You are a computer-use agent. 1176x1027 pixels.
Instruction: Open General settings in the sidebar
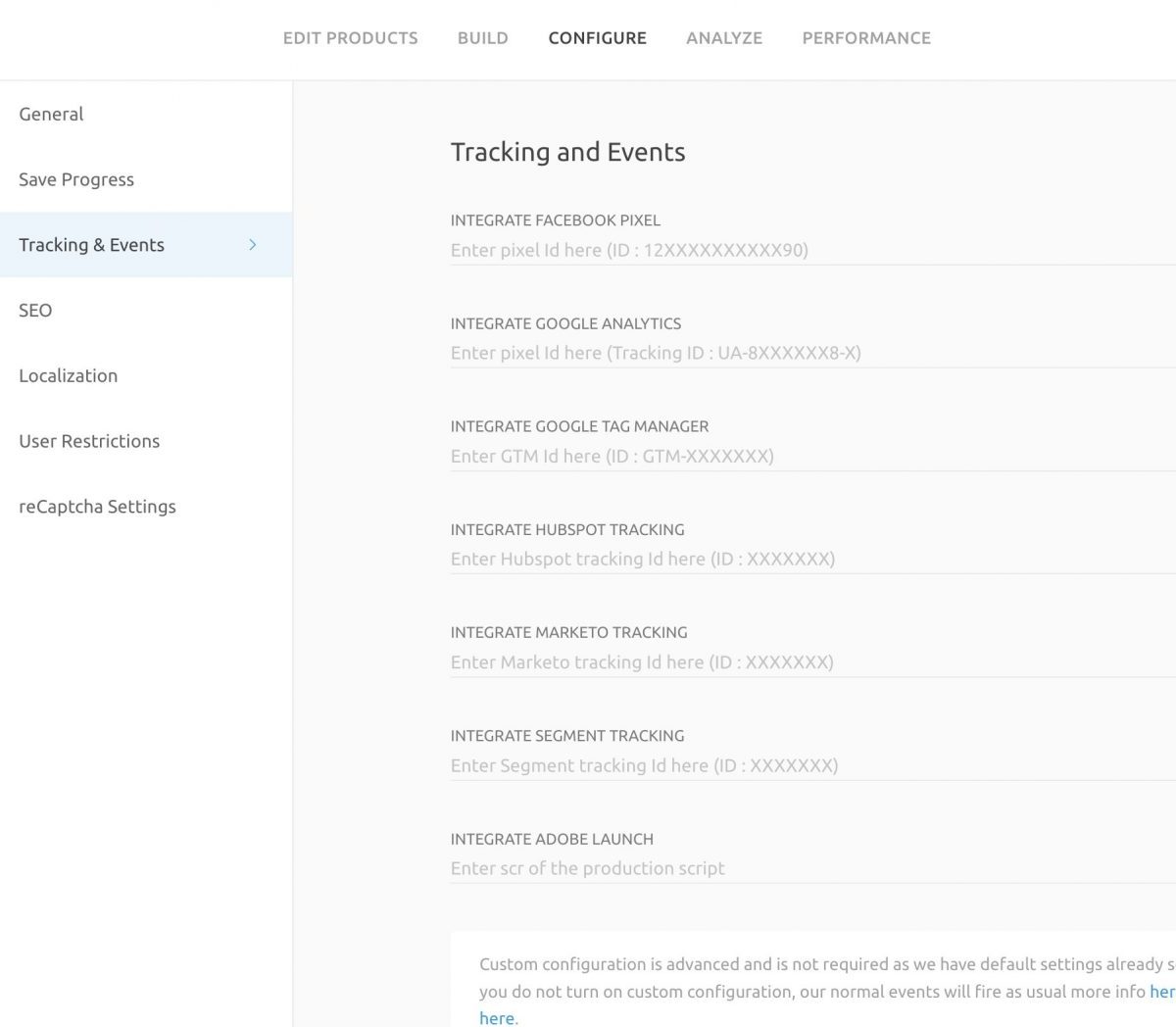pyautogui.click(x=51, y=114)
